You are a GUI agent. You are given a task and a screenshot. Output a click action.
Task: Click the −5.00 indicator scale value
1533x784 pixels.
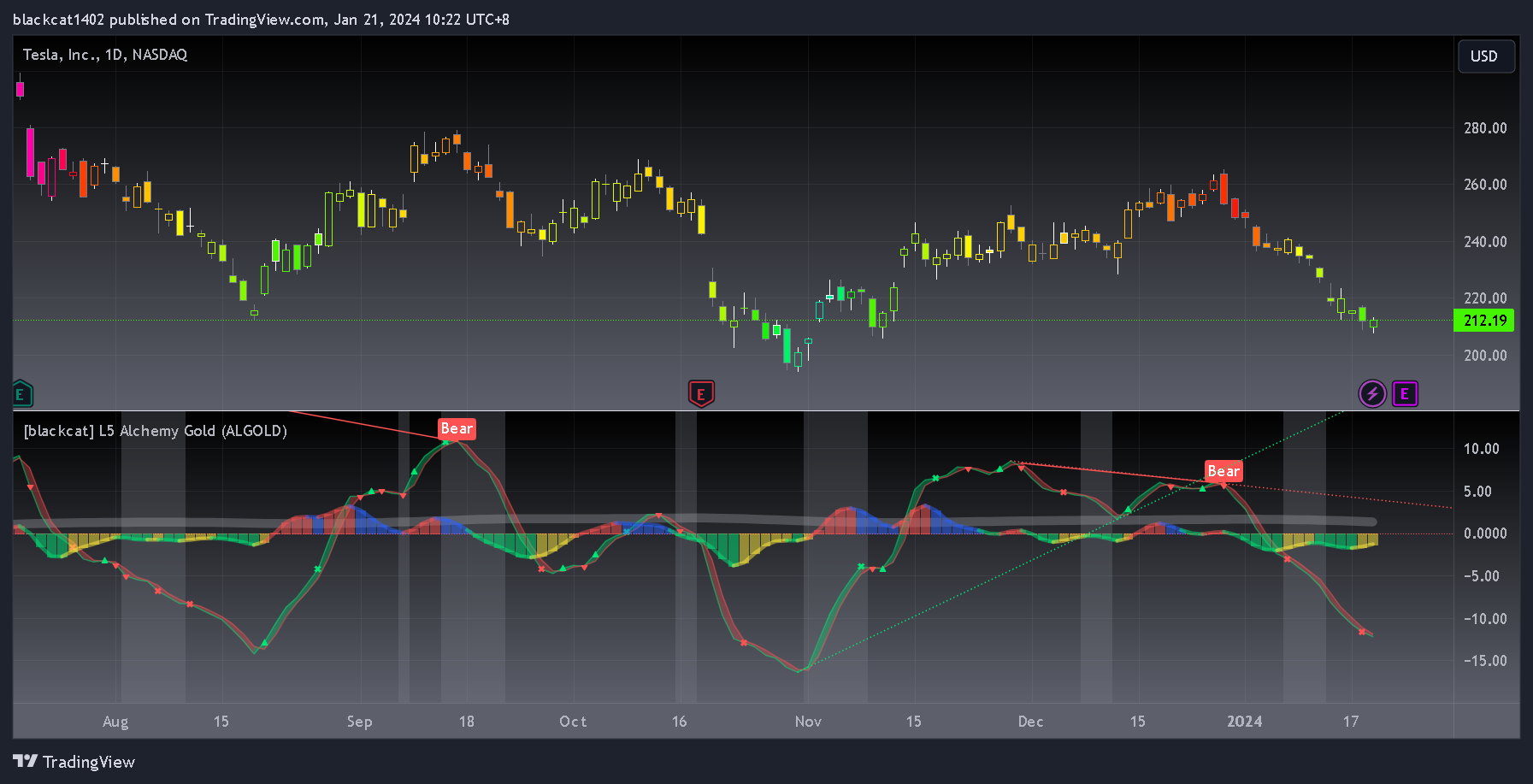[x=1482, y=576]
